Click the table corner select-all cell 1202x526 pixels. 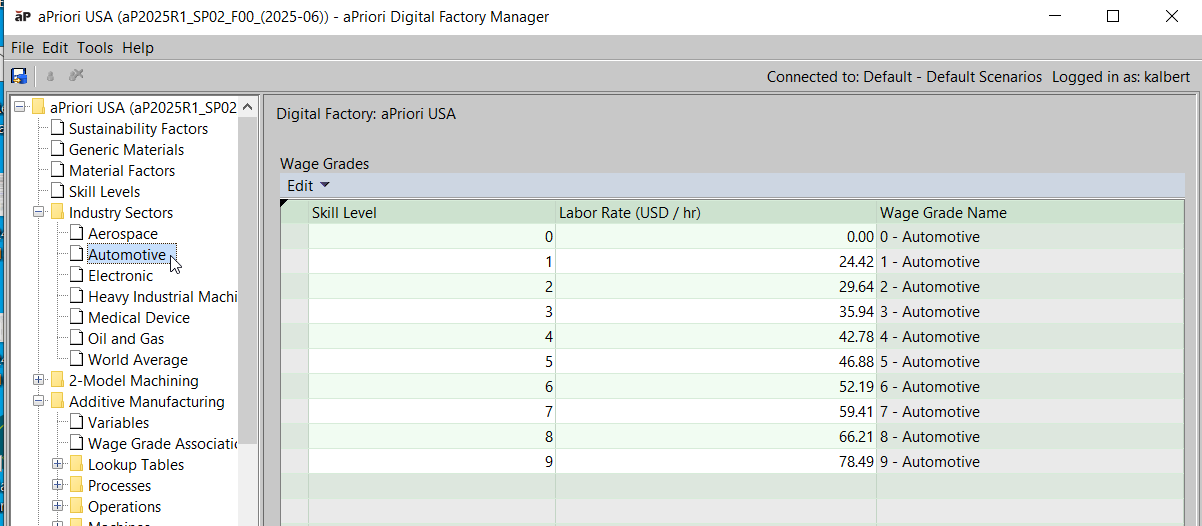click(294, 212)
